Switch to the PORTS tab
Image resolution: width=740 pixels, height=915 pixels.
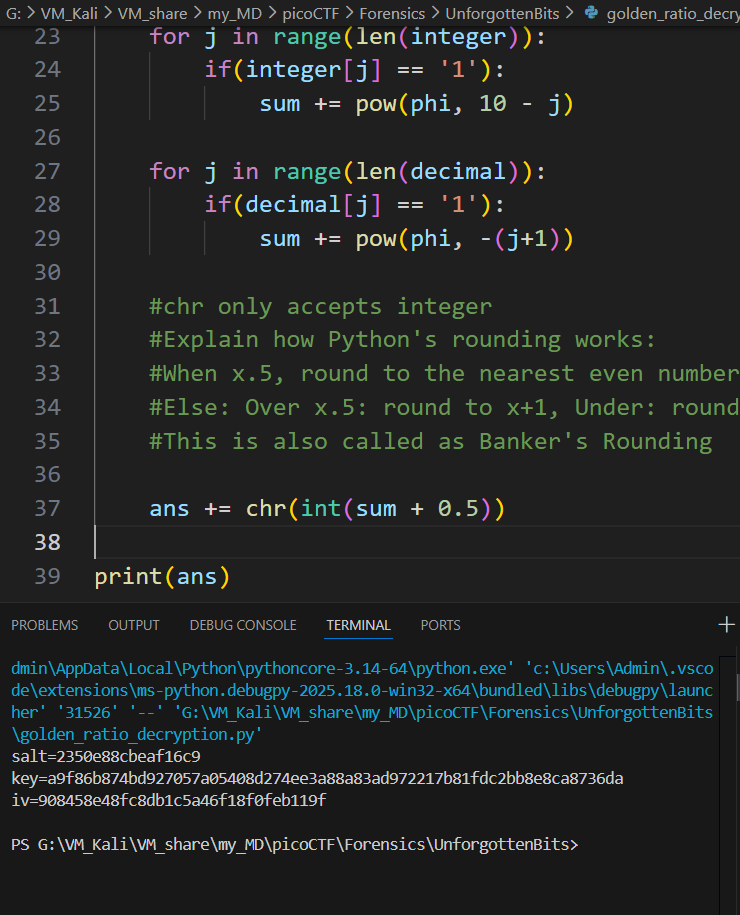tap(441, 625)
